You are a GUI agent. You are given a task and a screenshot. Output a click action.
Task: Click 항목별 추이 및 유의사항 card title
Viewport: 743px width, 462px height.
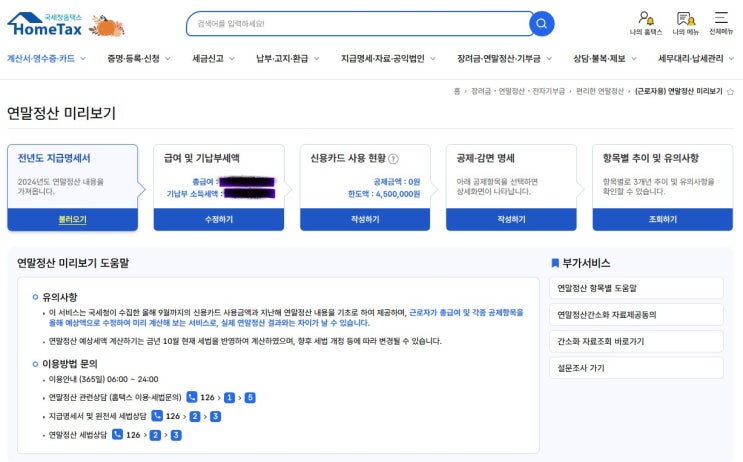tap(651, 158)
